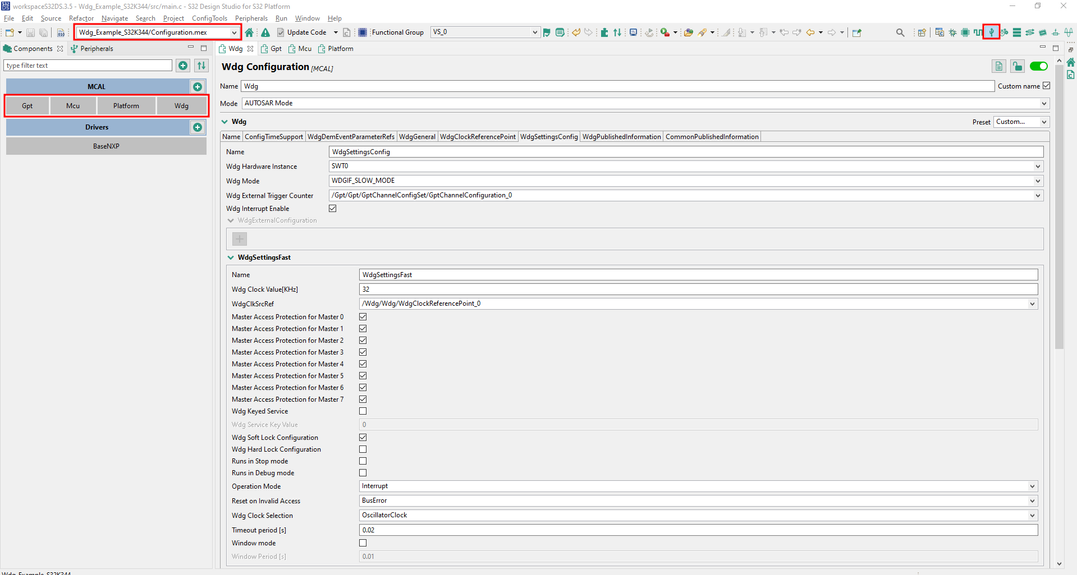Click the green square icon after flag
Viewport: 1077px width, 575px height.
(x=560, y=32)
